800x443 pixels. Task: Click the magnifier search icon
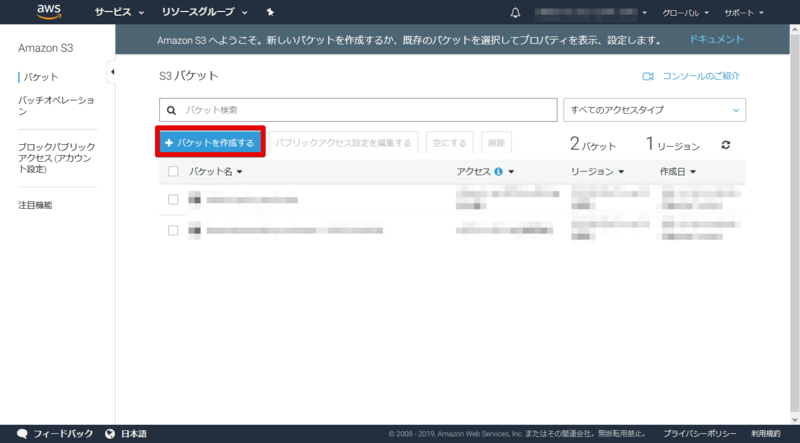[172, 110]
